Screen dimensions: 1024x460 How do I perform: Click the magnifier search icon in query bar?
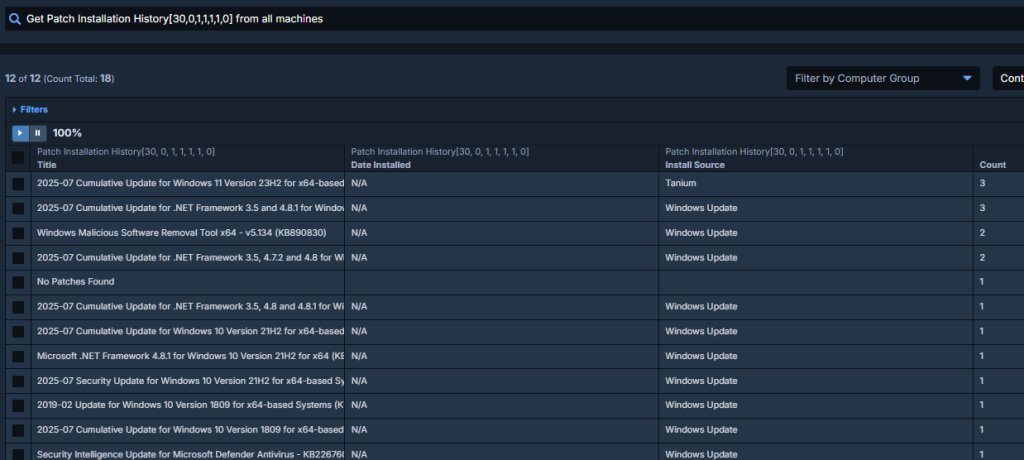click(15, 18)
